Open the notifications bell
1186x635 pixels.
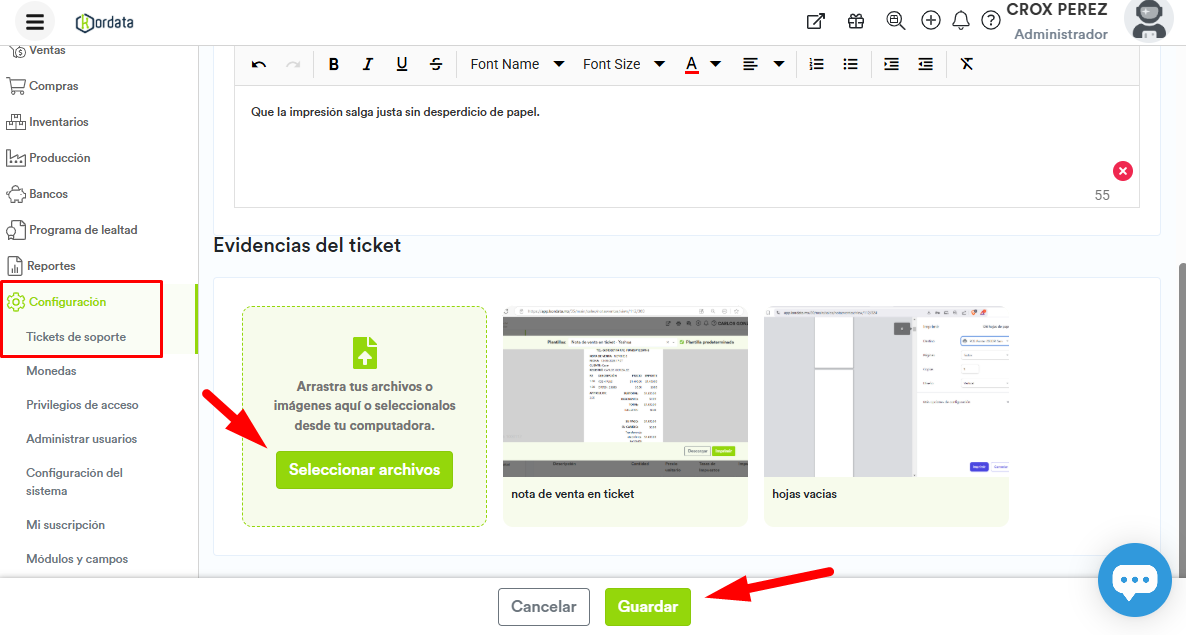point(961,21)
